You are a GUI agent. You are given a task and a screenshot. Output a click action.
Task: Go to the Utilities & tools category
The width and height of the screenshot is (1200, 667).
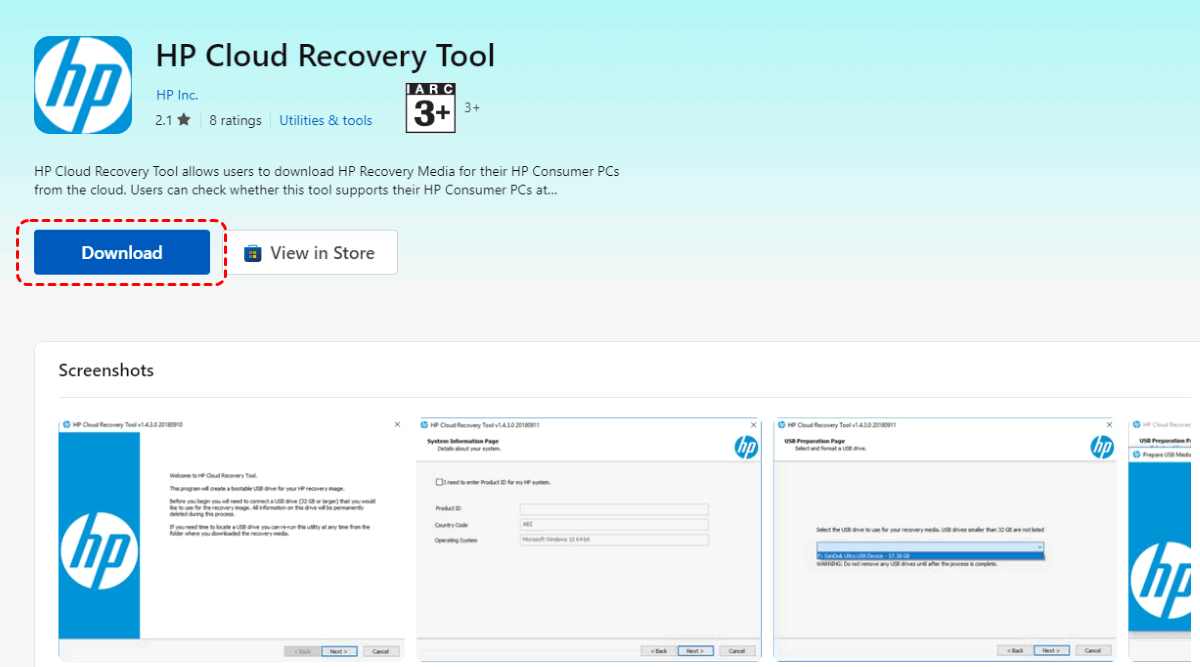[x=326, y=120]
